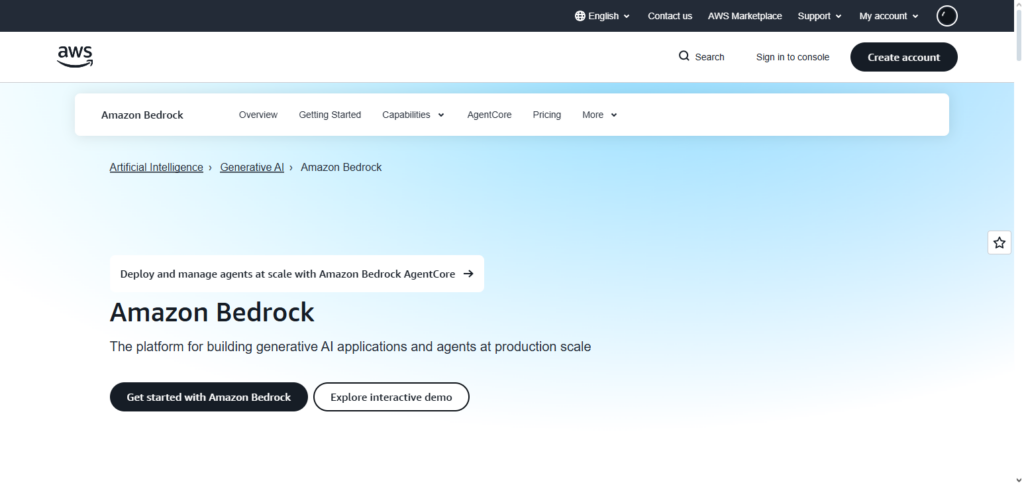Click Sign in to console
This screenshot has height=485, width=1024.
(792, 57)
